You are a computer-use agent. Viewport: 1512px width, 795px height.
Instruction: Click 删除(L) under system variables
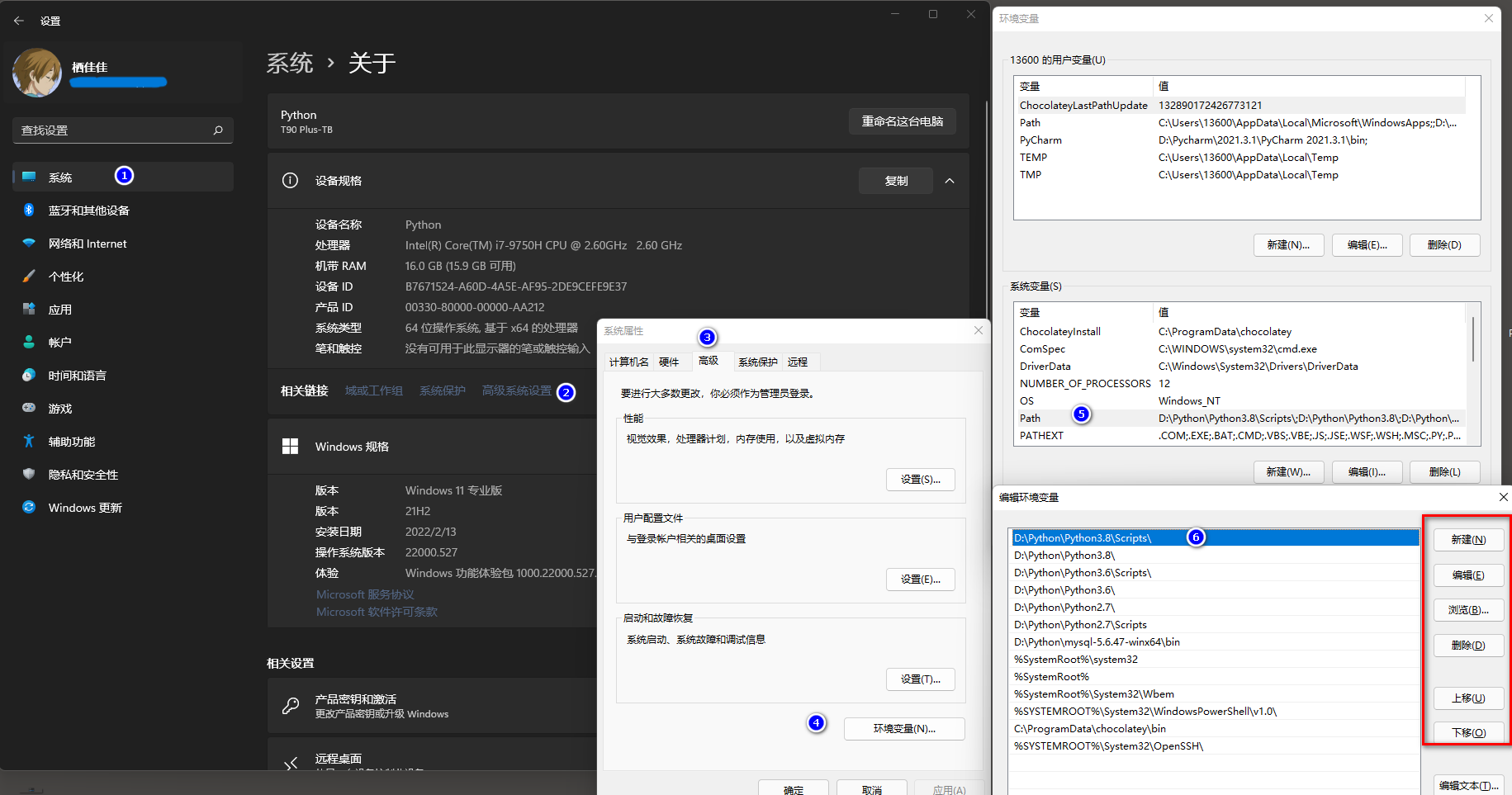1444,472
